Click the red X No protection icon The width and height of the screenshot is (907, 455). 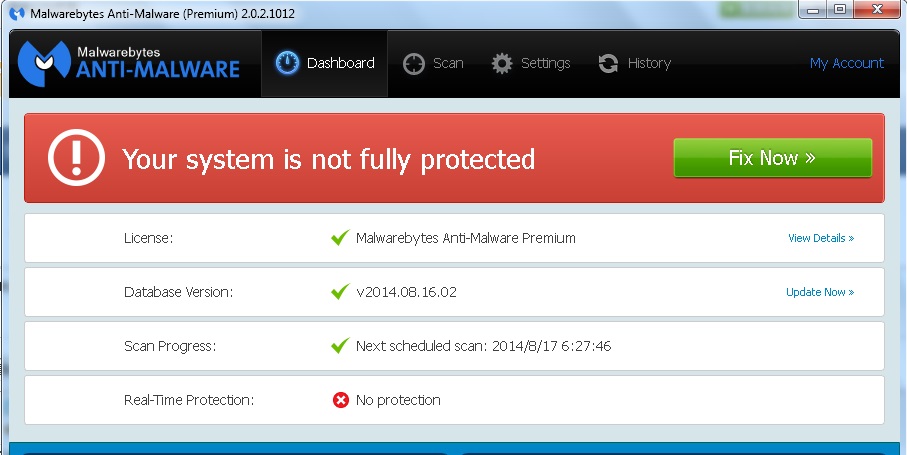click(341, 400)
